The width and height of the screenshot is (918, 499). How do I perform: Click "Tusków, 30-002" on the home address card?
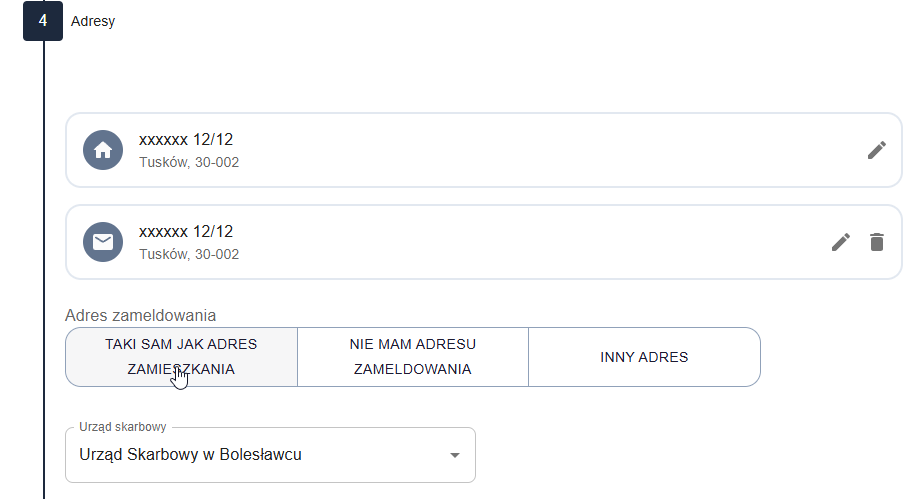[x=189, y=162]
